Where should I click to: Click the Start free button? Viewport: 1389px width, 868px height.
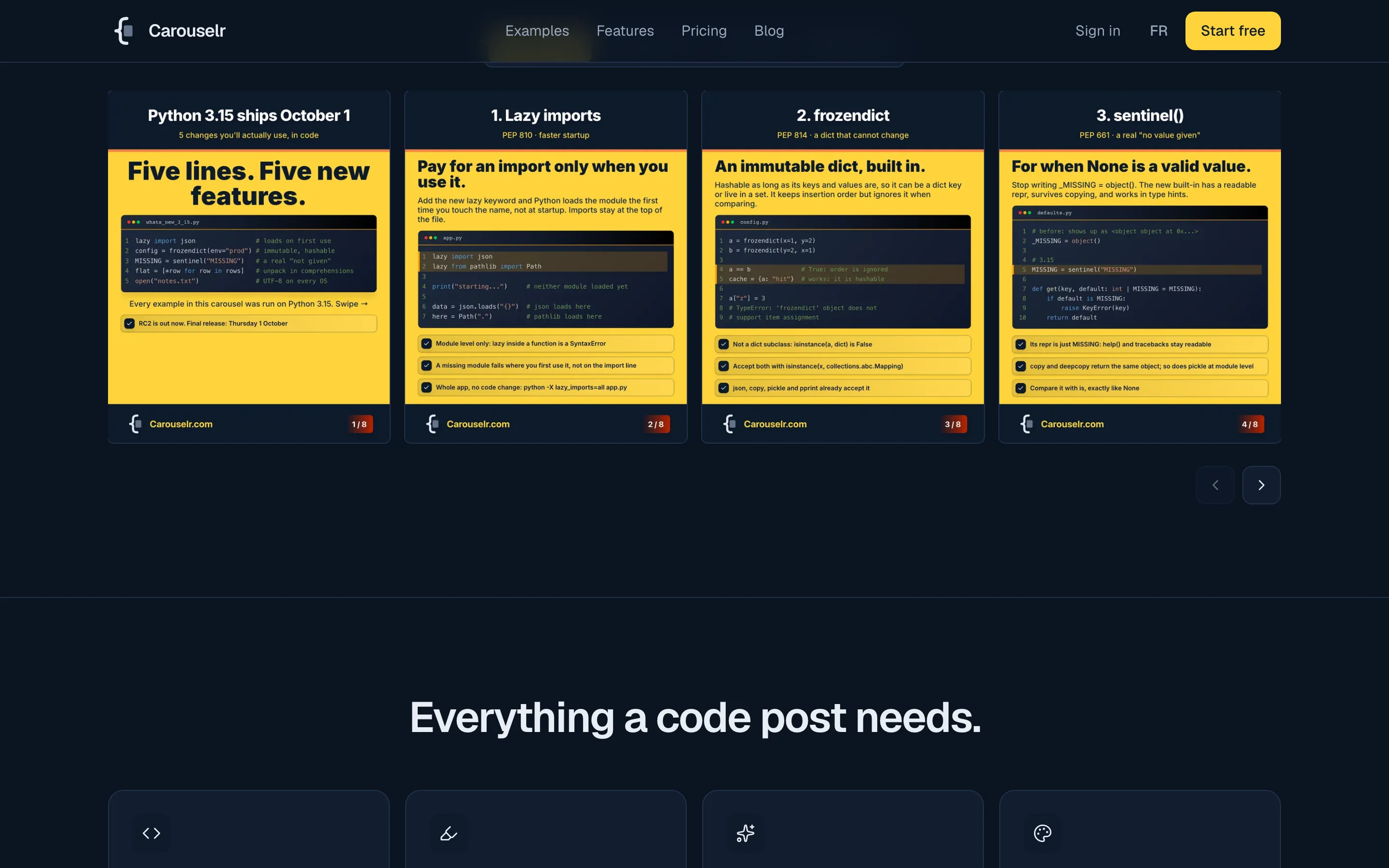point(1232,30)
